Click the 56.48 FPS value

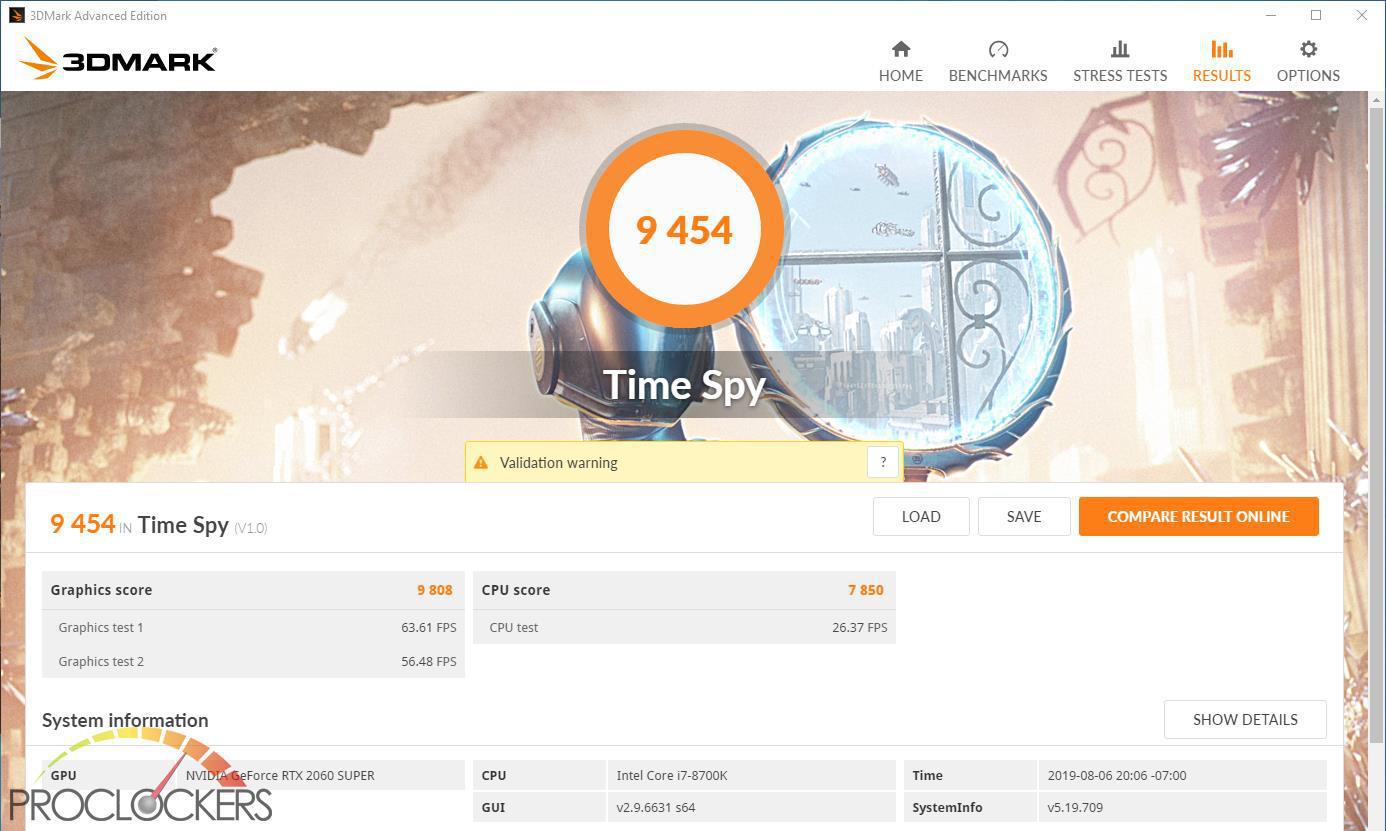click(x=429, y=661)
